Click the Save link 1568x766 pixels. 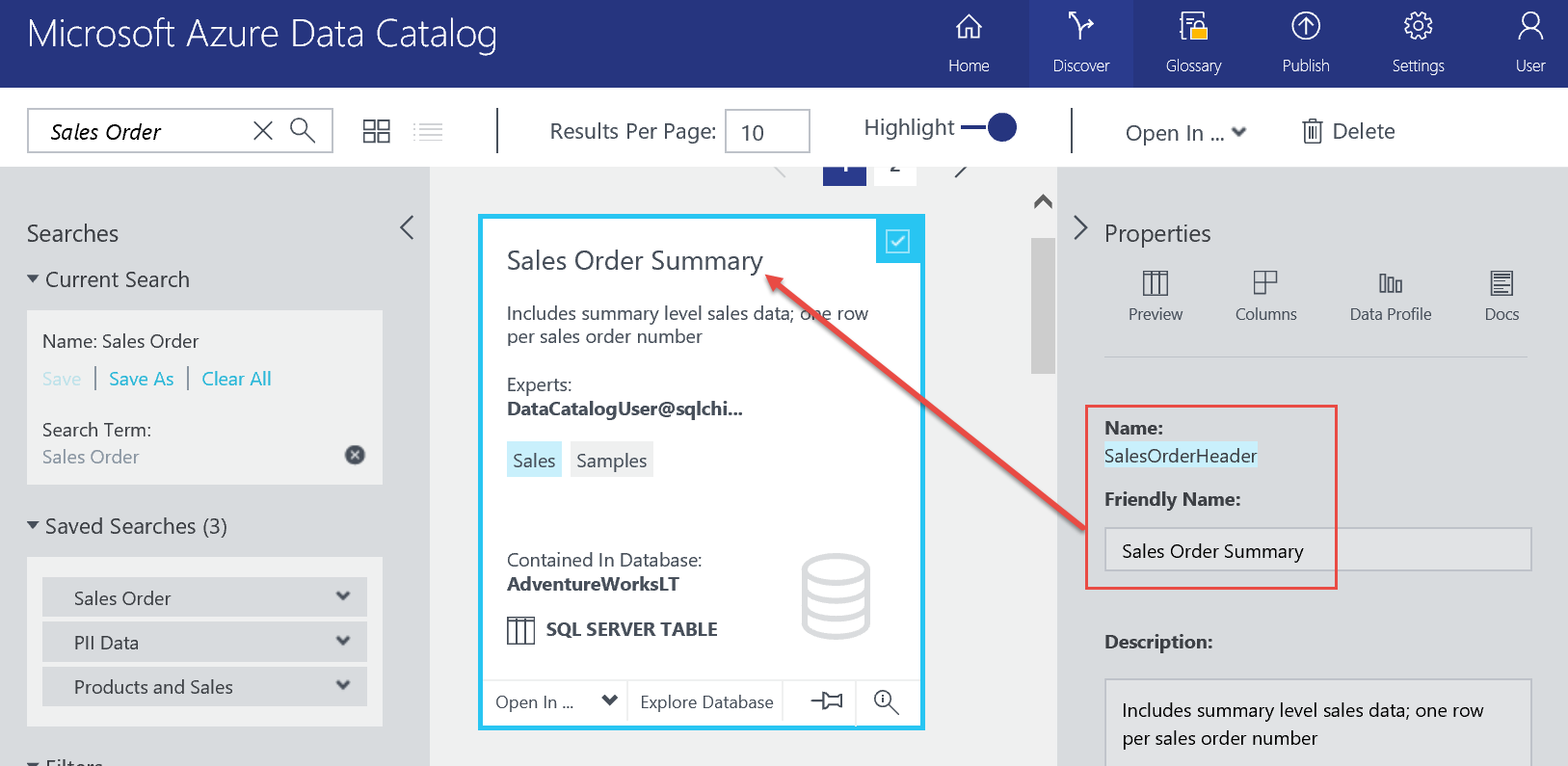[x=62, y=379]
